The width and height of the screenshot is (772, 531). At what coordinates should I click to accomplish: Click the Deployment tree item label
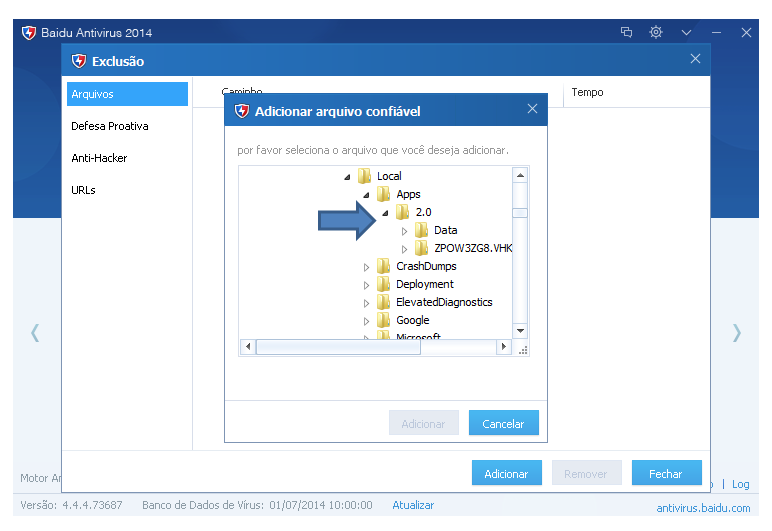pyautogui.click(x=425, y=284)
